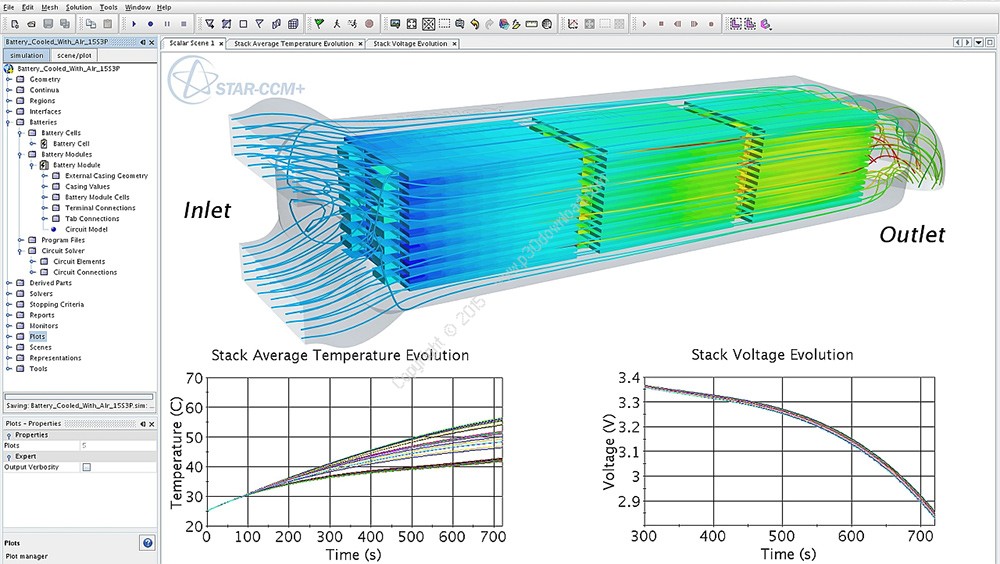Click the Save simulation disk icon
Viewport: 1000px width, 564px height.
48,24
